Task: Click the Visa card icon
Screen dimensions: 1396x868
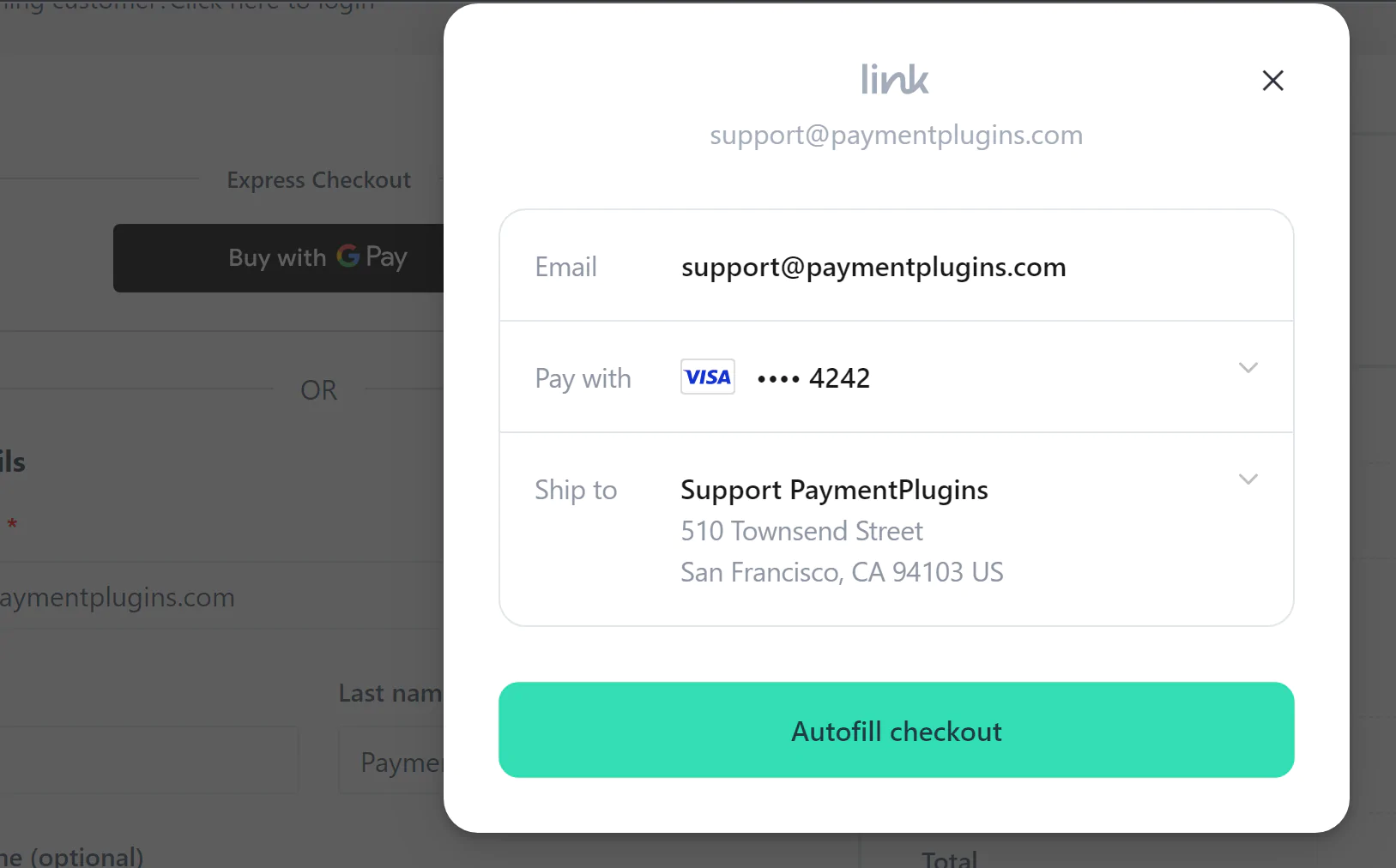Action: (x=708, y=377)
